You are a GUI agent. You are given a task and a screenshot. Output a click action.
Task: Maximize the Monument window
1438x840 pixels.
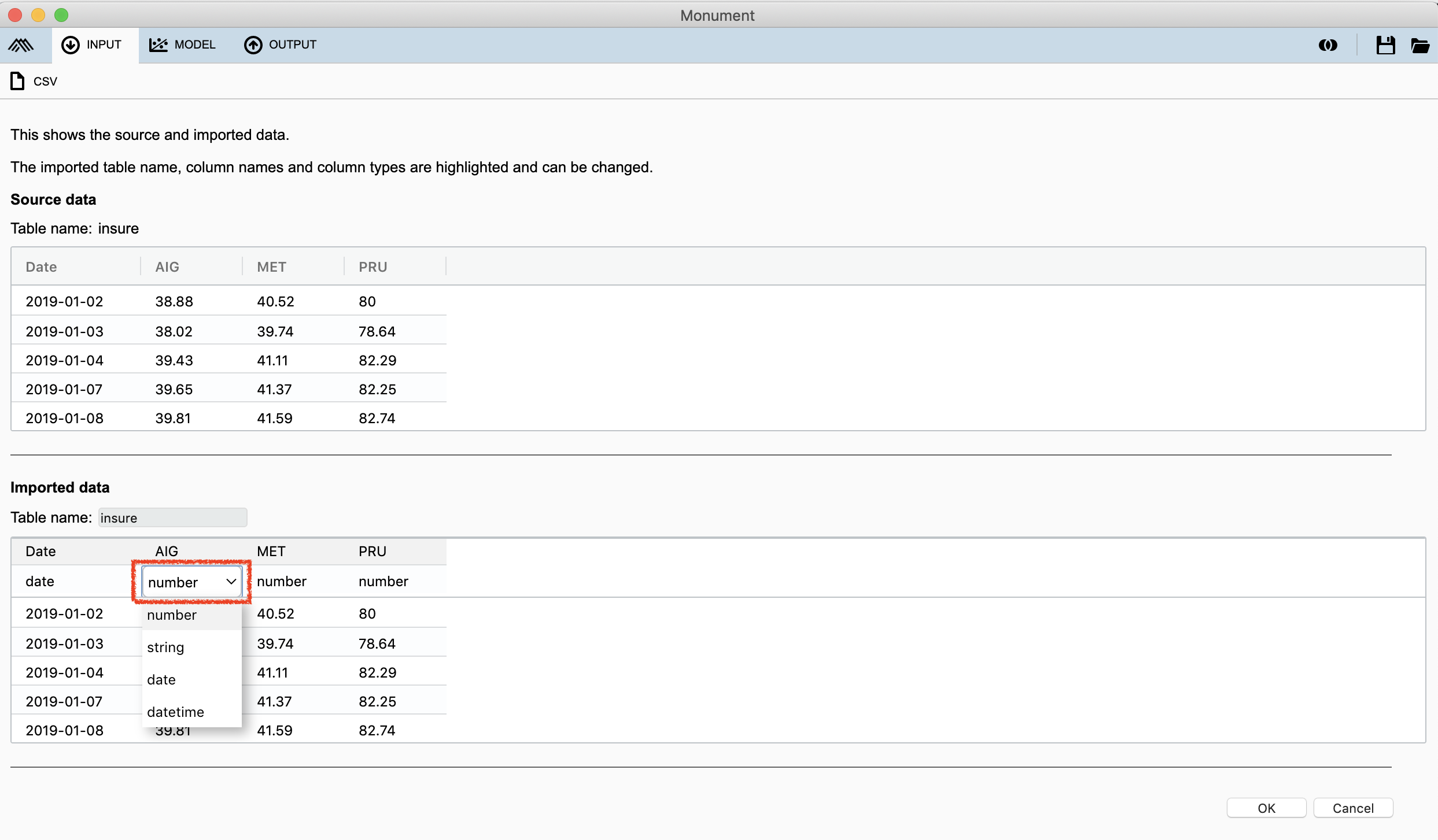pos(61,15)
